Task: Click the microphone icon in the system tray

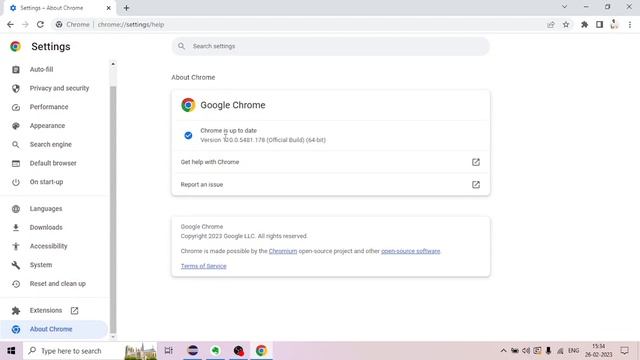Action: coord(549,351)
